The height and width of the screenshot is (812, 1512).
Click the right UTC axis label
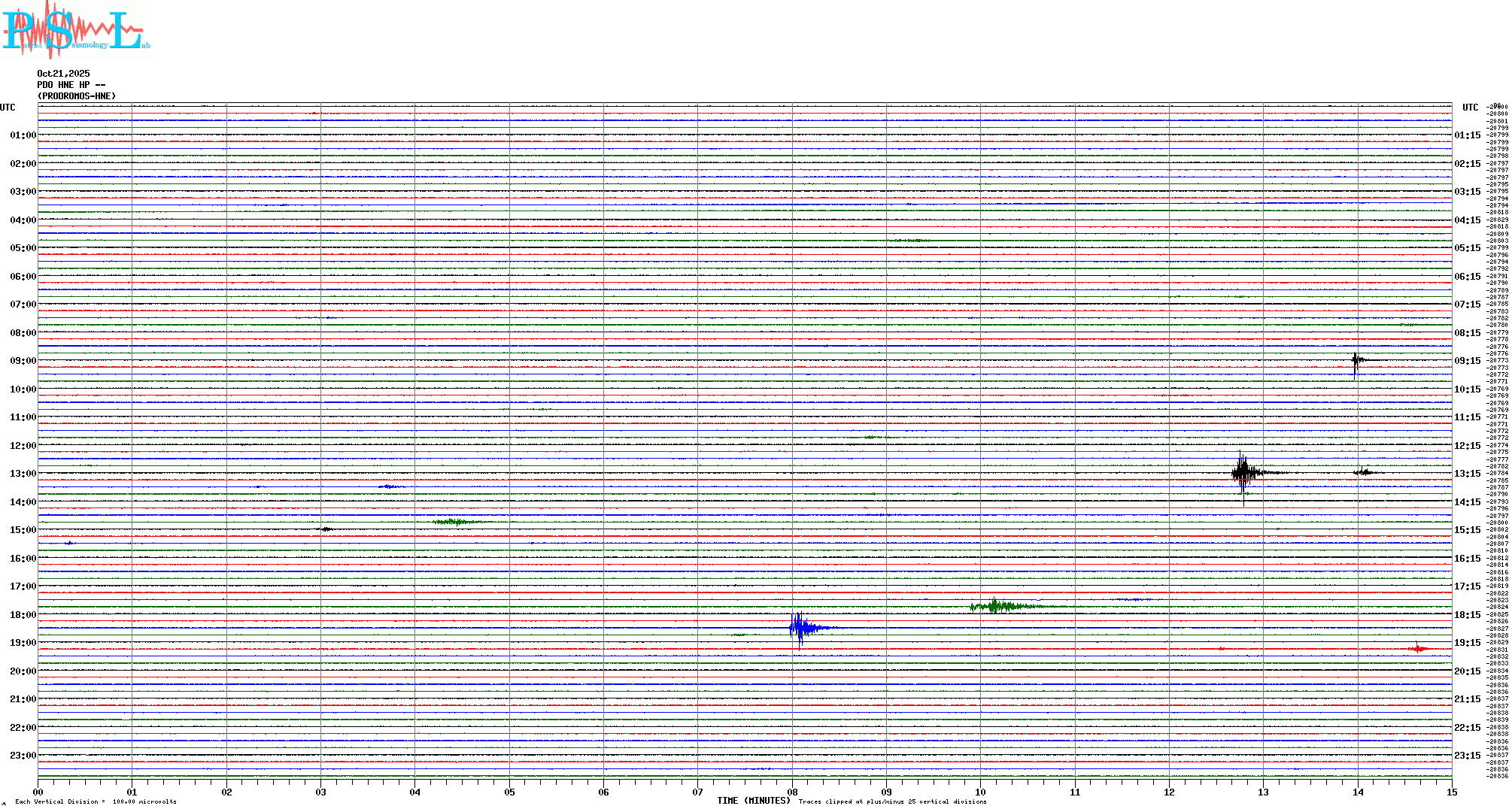(1470, 108)
